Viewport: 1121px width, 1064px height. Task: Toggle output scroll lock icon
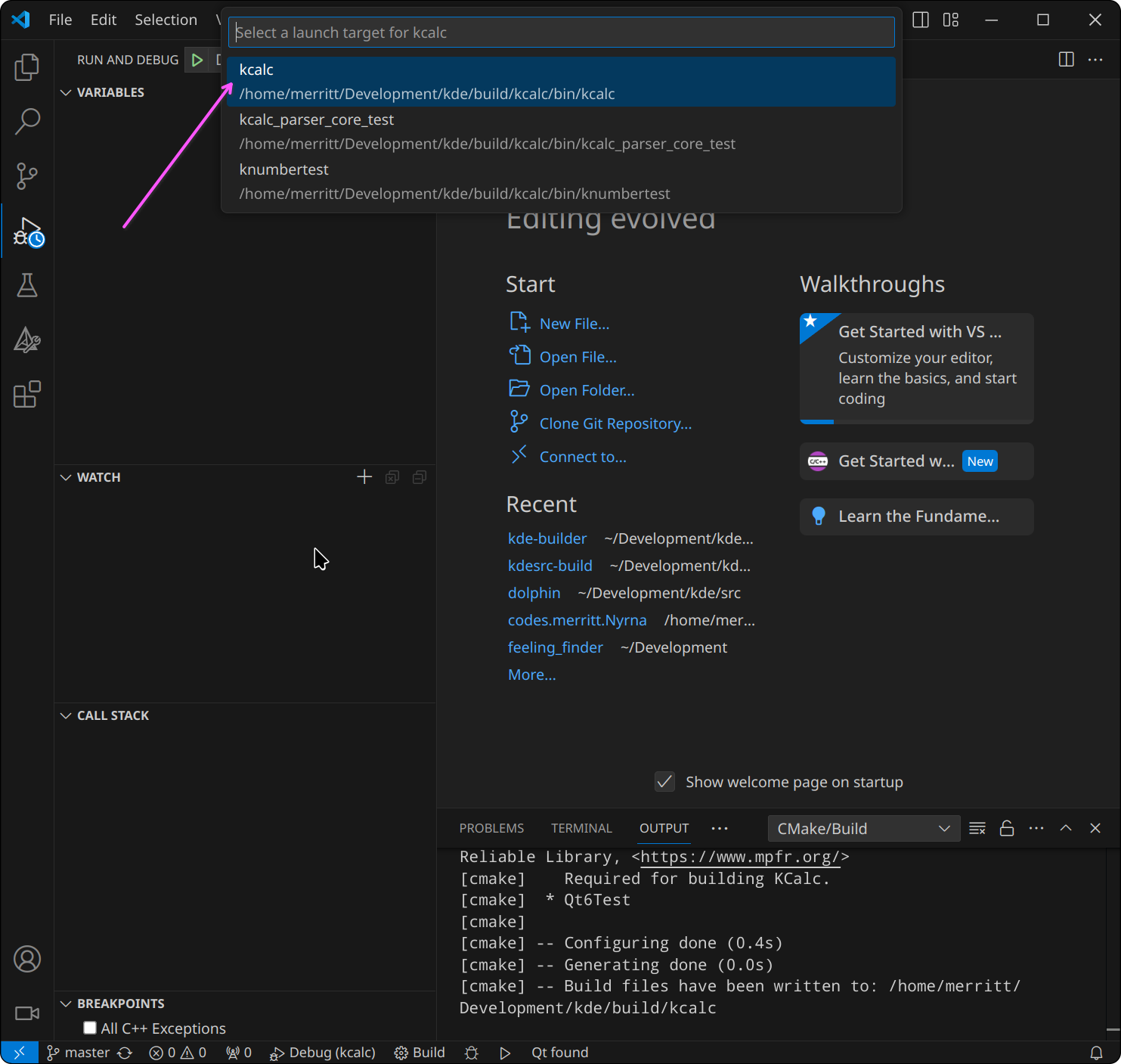point(1007,828)
